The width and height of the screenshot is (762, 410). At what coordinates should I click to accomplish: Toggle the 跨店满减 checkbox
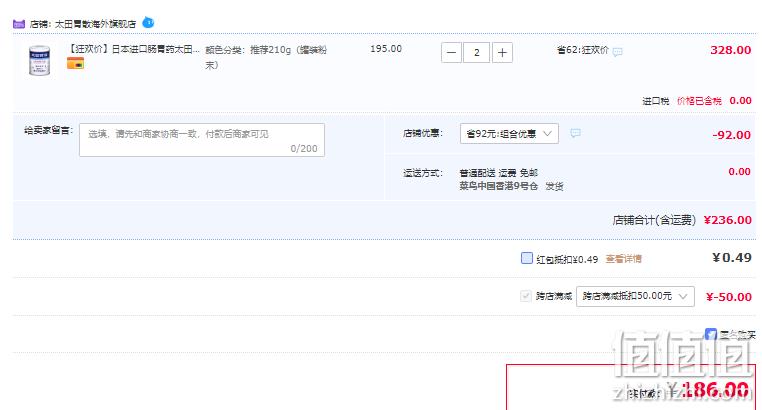click(526, 296)
